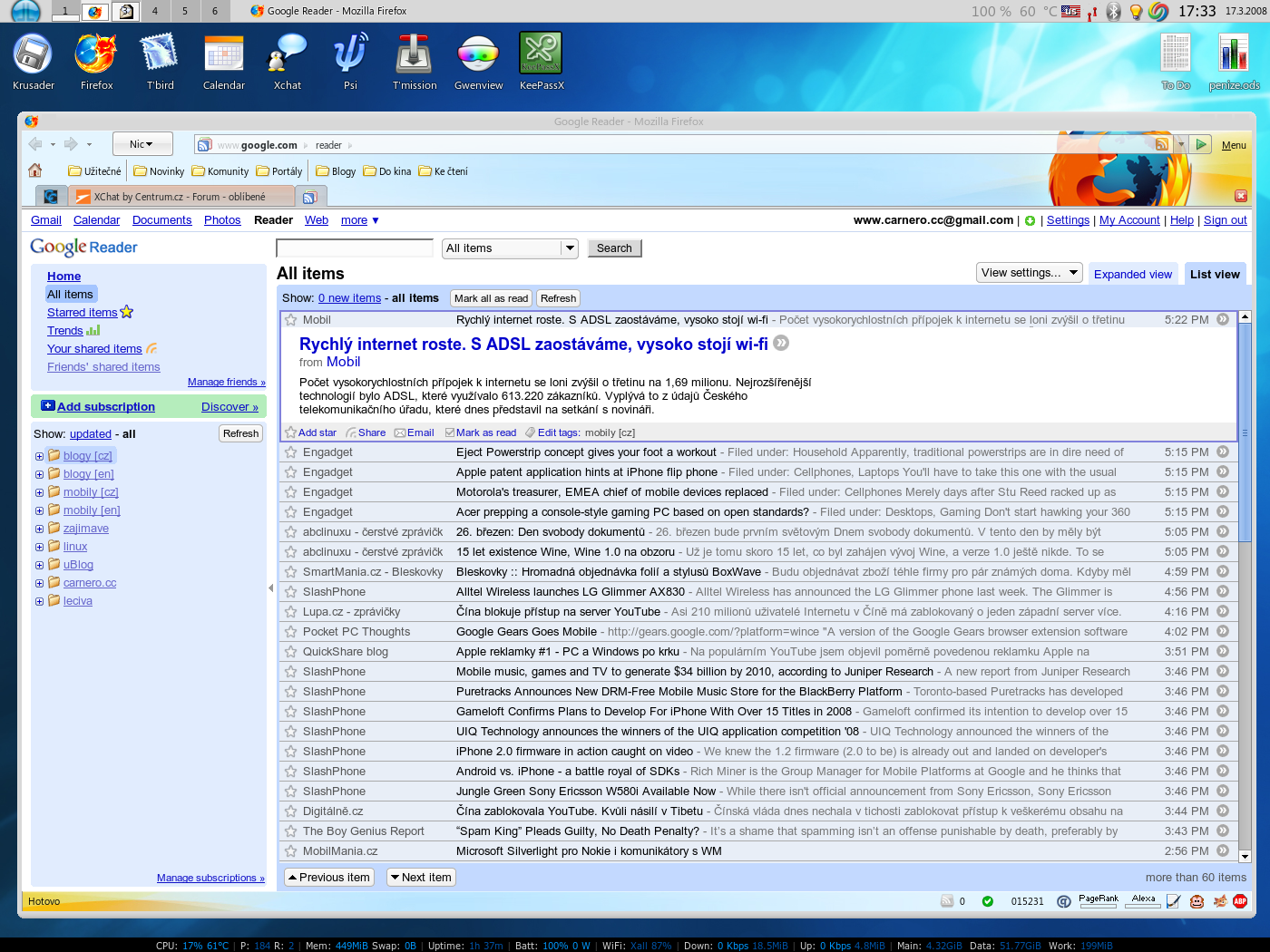
Task: Click the Firefox home button
Action: click(35, 170)
